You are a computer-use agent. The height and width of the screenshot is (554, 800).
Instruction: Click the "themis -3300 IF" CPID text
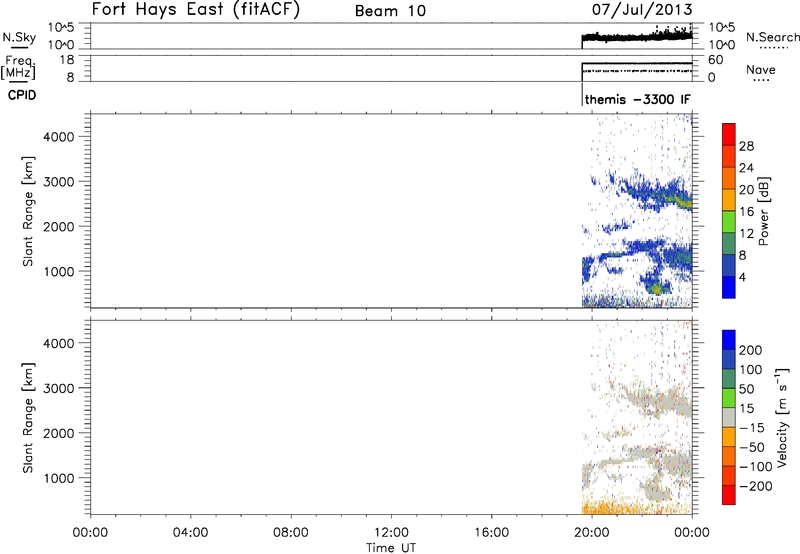[x=638, y=99]
